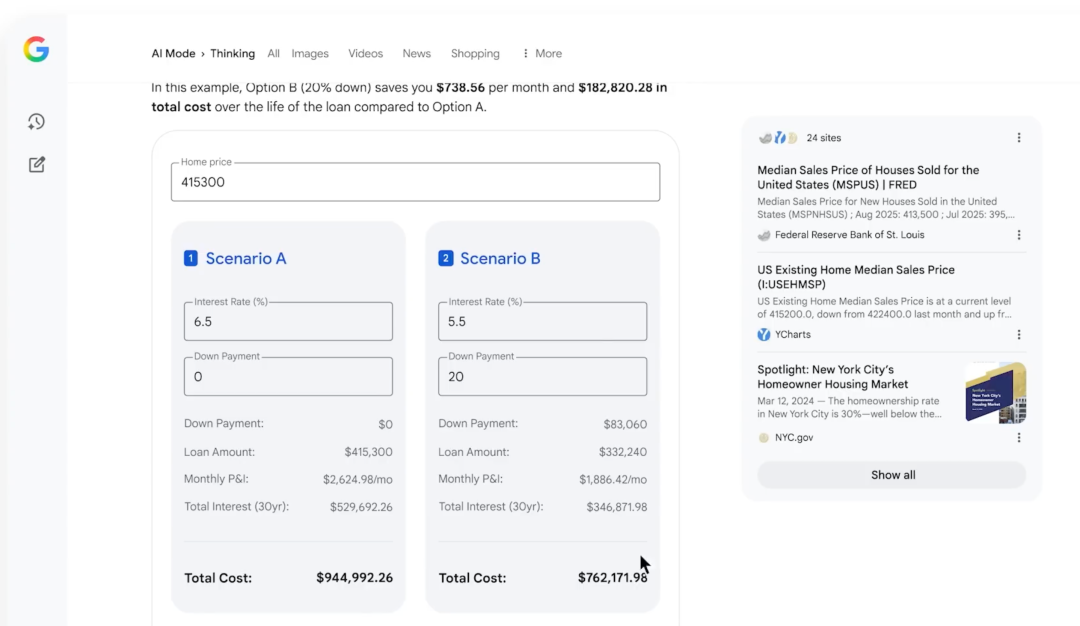This screenshot has width=1080, height=626.
Task: Click the Google logo in the sidebar
Action: pyautogui.click(x=36, y=49)
